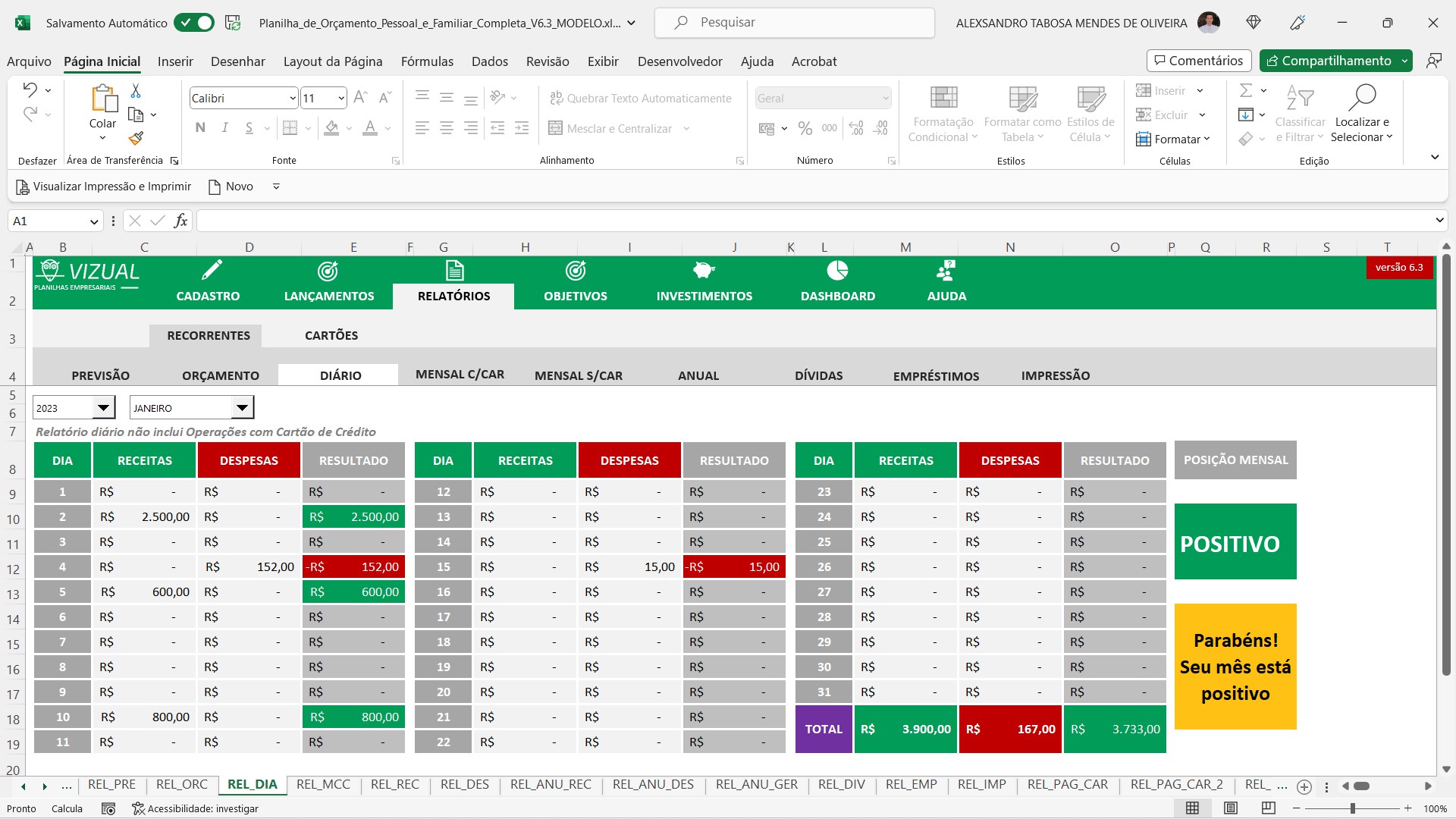Image resolution: width=1456 pixels, height=819 pixels.
Task: Select the AutoSum (Σ) icon
Action: tap(1247, 90)
